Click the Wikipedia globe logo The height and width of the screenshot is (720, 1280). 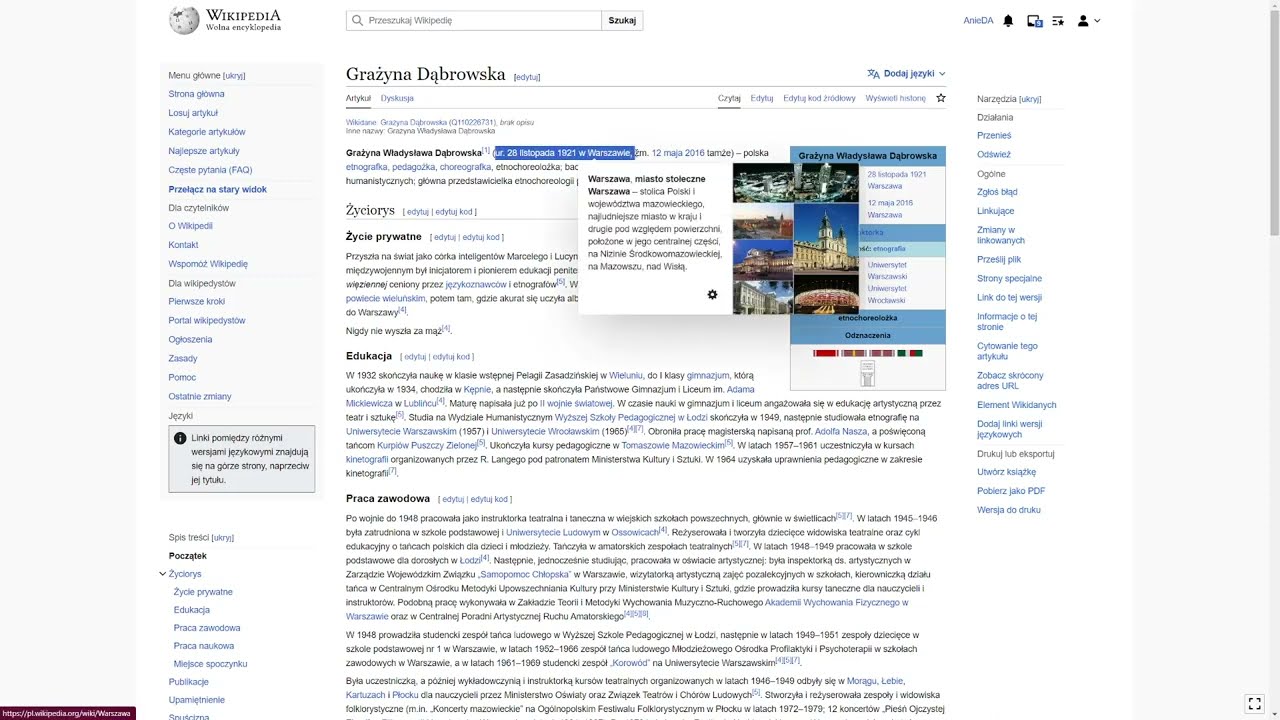184,20
